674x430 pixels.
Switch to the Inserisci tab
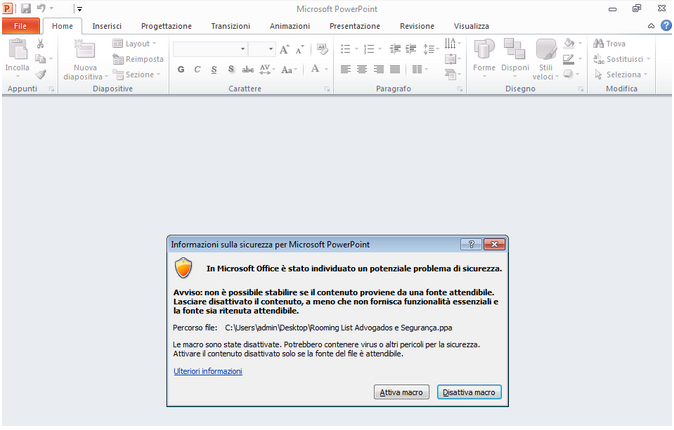[107, 26]
